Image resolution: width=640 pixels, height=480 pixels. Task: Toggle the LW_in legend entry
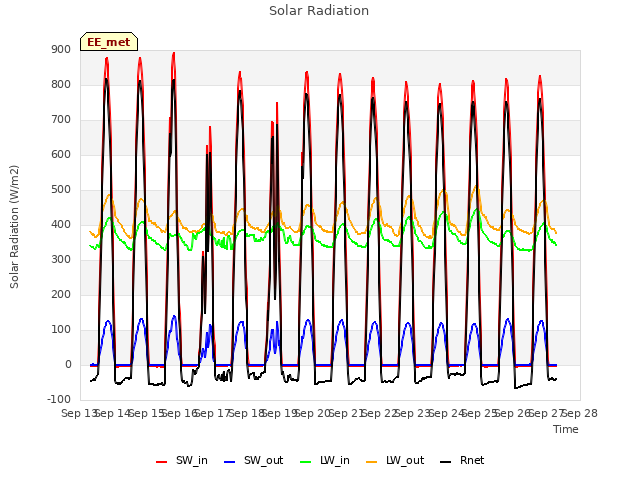(325, 460)
